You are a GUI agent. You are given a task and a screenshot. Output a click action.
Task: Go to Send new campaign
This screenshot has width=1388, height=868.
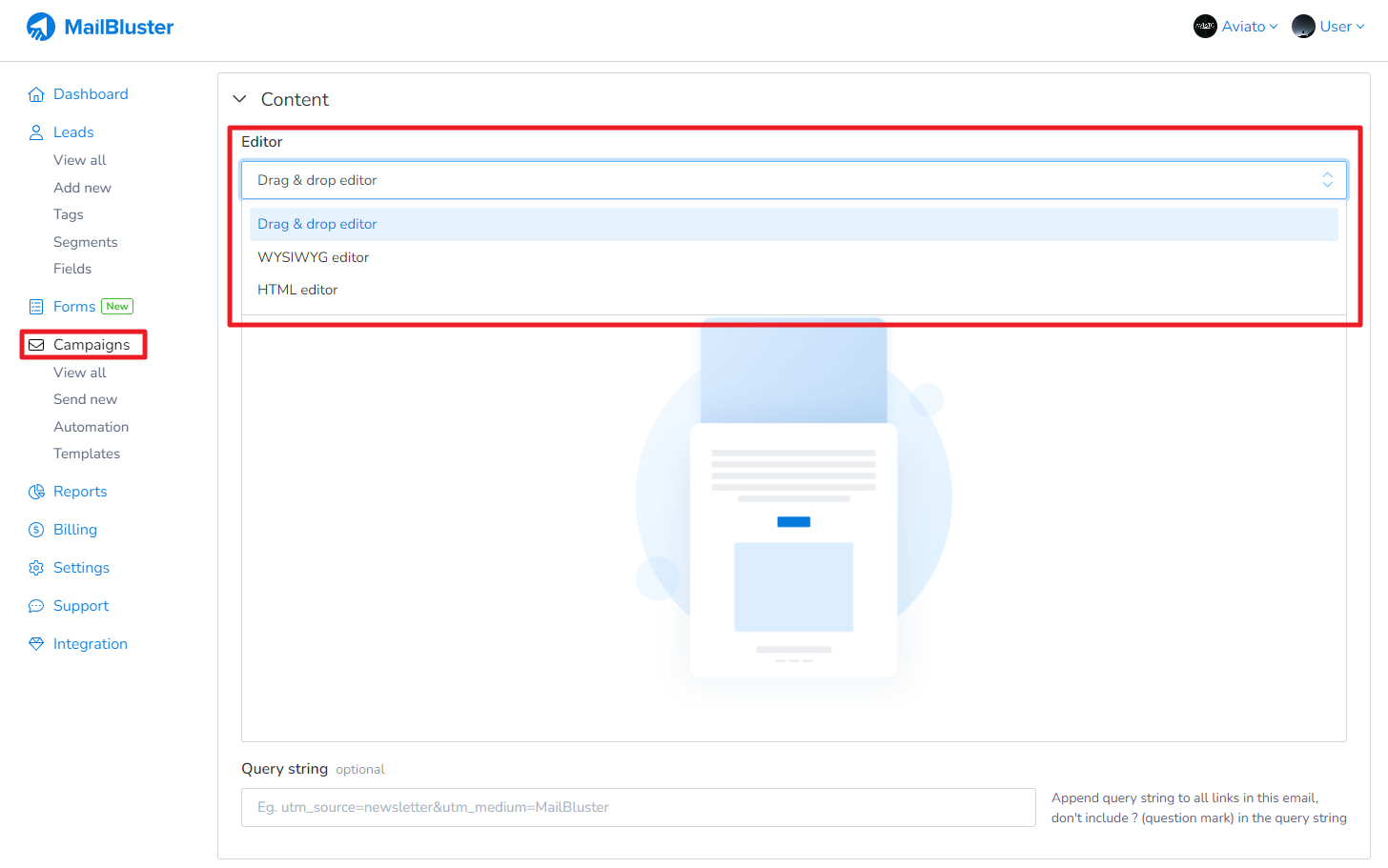click(86, 399)
